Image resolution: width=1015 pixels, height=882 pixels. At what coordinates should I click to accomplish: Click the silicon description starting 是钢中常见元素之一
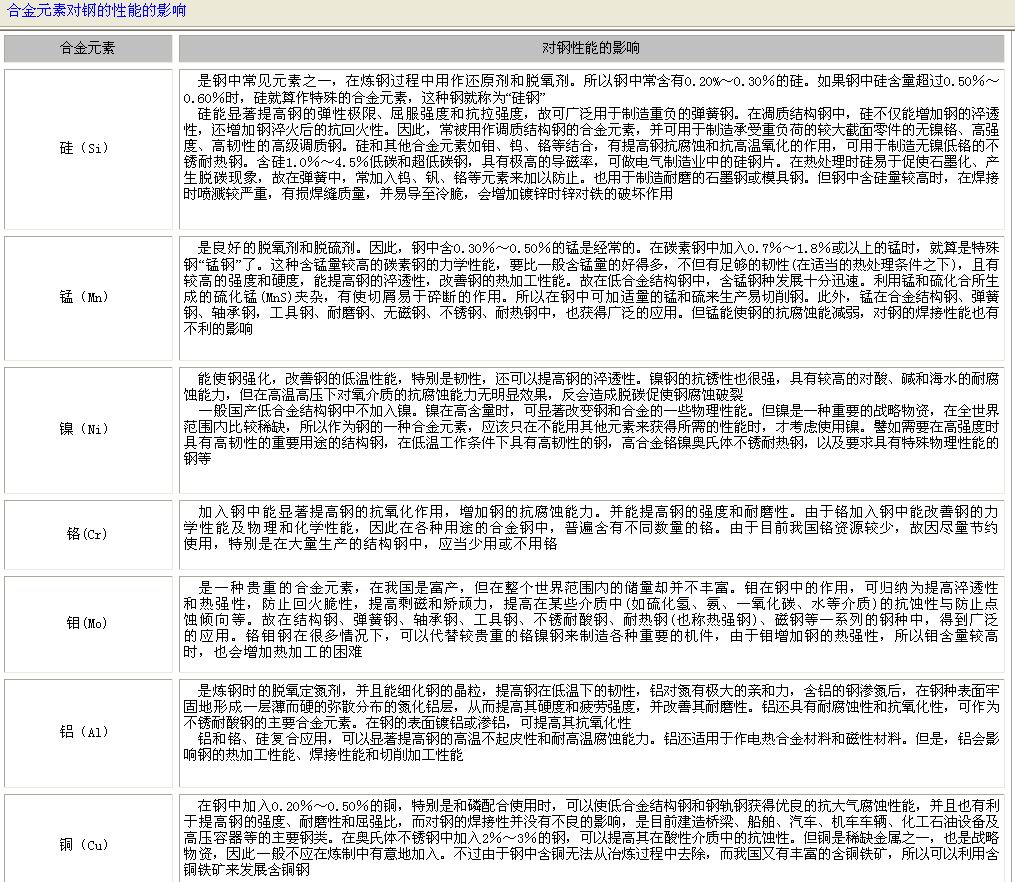pyautogui.click(x=592, y=149)
